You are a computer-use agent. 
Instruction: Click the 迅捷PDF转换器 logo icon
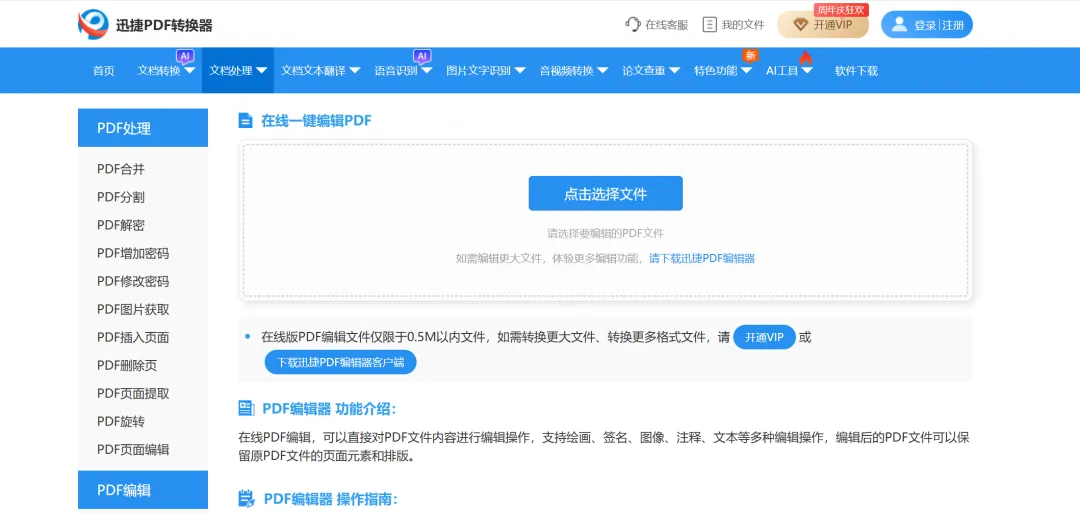94,25
